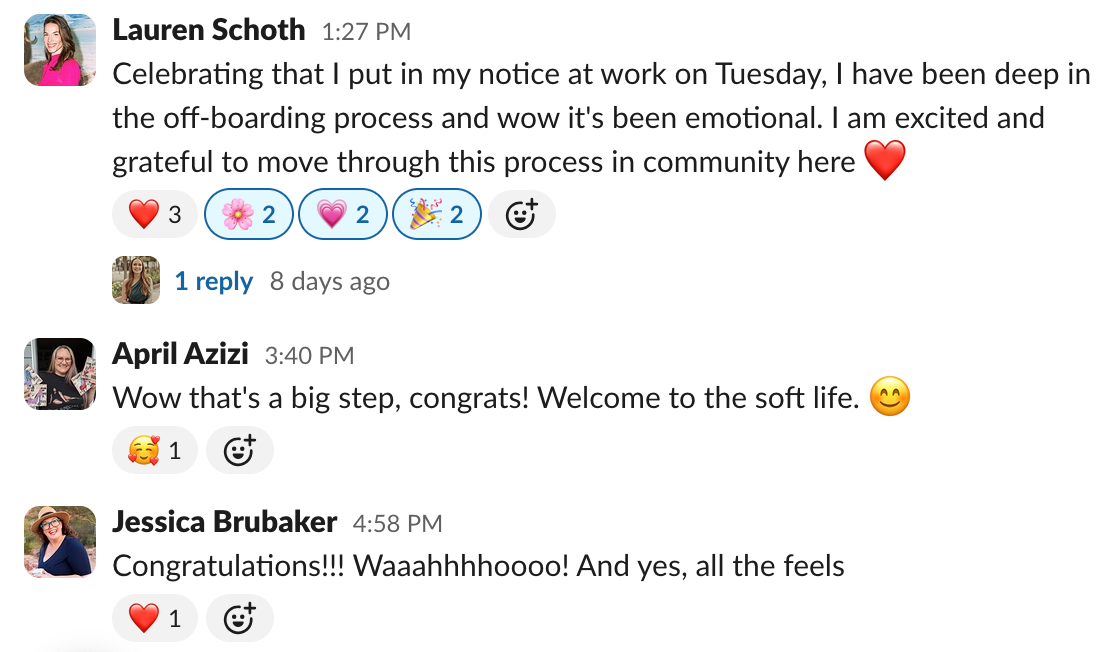This screenshot has width=1106, height=652.
Task: Click the add reaction icon under Lauren's message
Action: (x=521, y=214)
